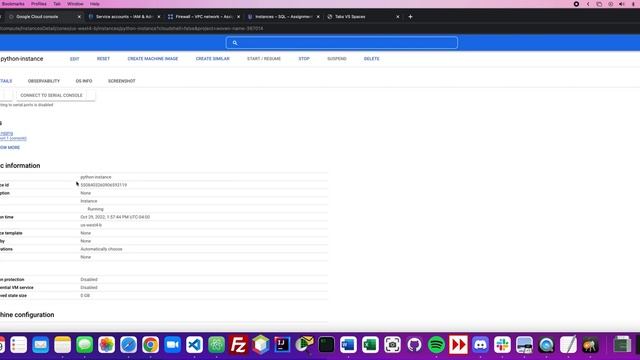
Task: Open the OS INFO tab
Action: tap(84, 81)
